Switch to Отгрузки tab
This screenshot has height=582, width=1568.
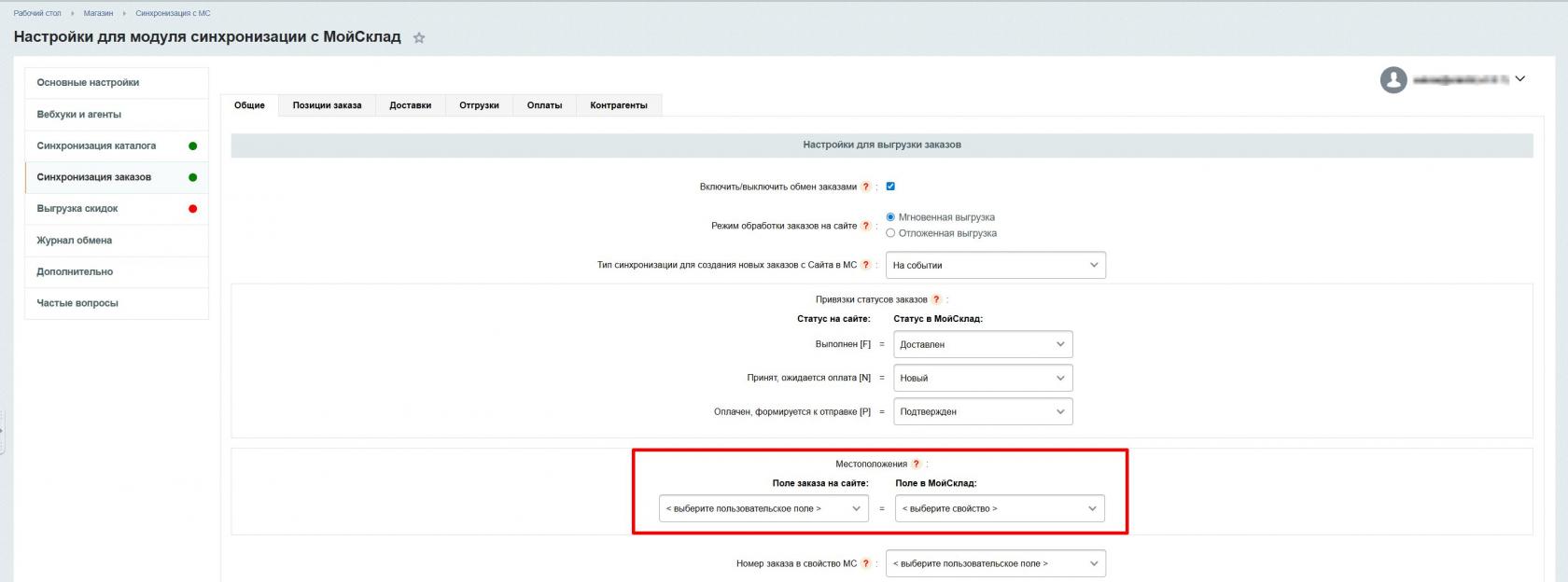(x=479, y=105)
